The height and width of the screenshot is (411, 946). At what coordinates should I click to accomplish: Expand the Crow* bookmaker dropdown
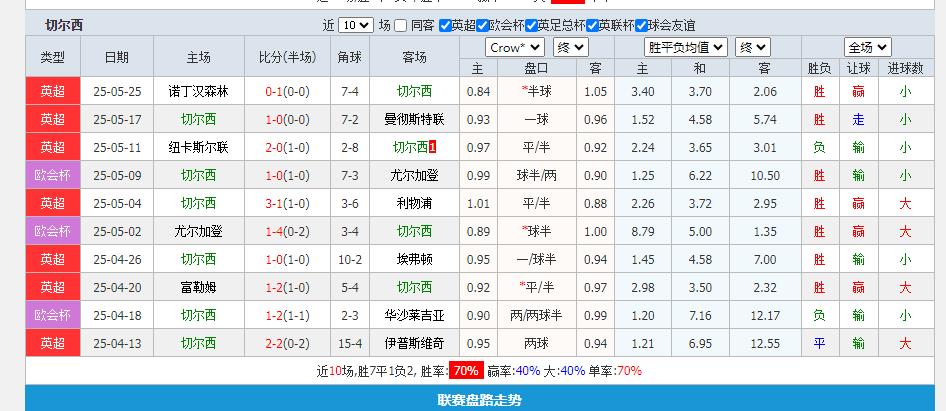pyautogui.click(x=514, y=47)
